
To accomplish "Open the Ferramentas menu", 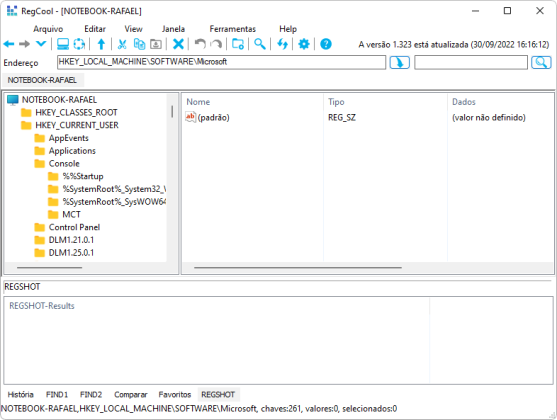I will click(x=232, y=29).
